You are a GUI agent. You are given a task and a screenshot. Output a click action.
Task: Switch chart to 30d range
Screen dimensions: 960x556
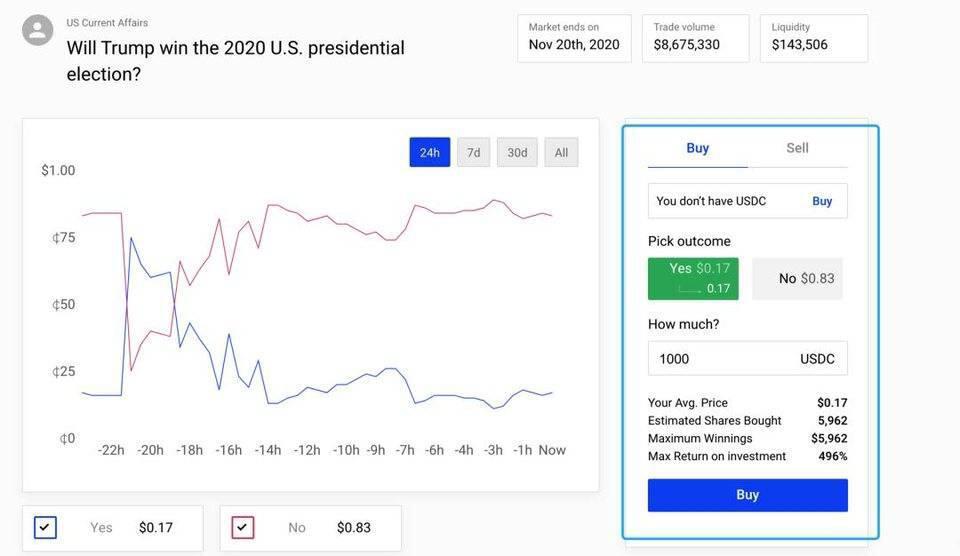tap(517, 152)
